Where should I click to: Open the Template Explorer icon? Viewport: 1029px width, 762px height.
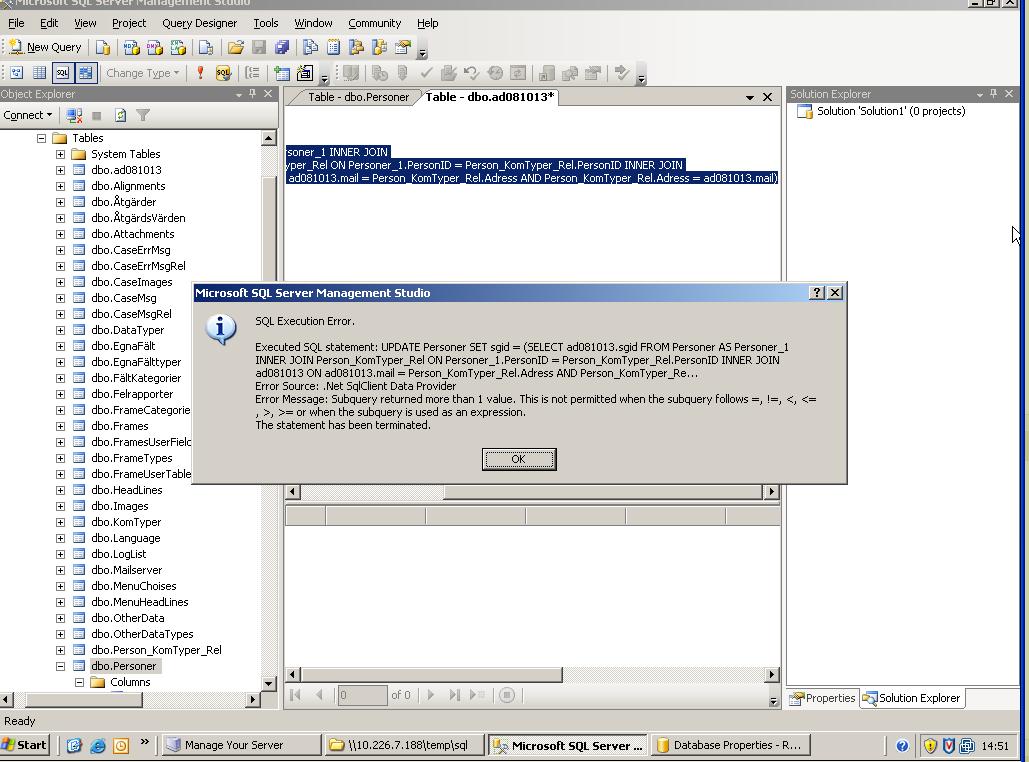coord(379,47)
